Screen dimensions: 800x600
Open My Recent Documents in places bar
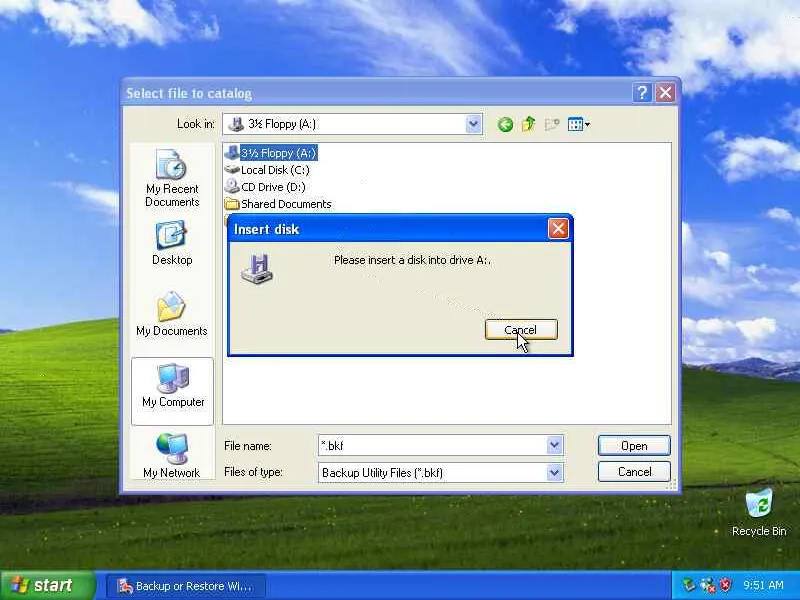172,178
